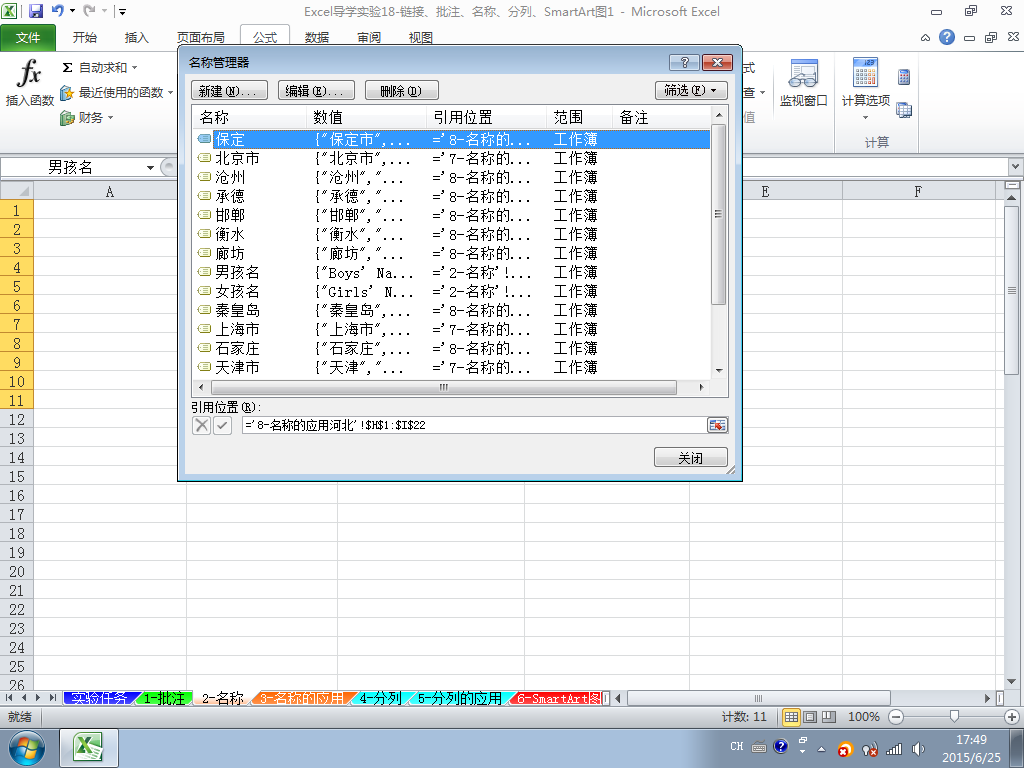Click the network signal tray icon
The width and height of the screenshot is (1024, 768).
pyautogui.click(x=893, y=749)
